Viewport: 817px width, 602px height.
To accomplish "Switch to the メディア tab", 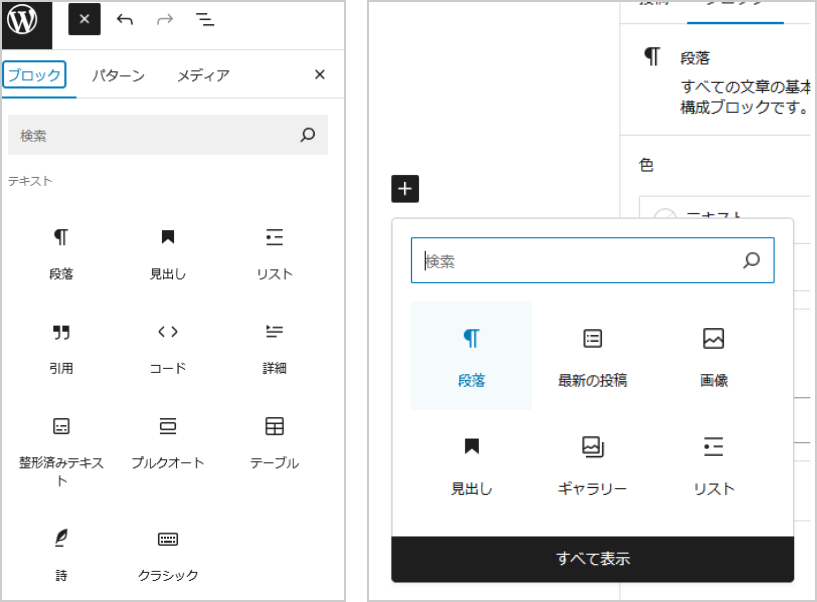I will pos(203,76).
